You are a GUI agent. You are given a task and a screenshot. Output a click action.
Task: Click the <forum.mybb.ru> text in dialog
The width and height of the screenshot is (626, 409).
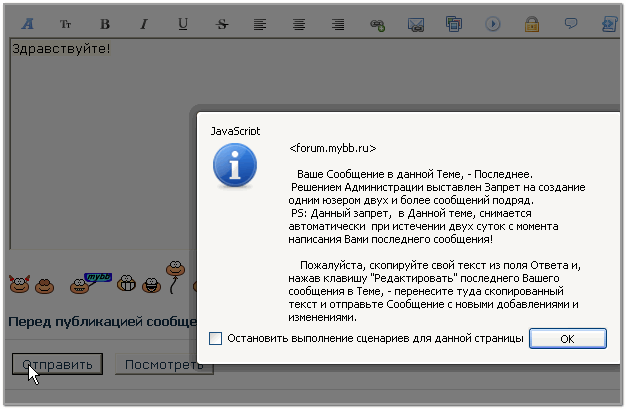(x=333, y=149)
